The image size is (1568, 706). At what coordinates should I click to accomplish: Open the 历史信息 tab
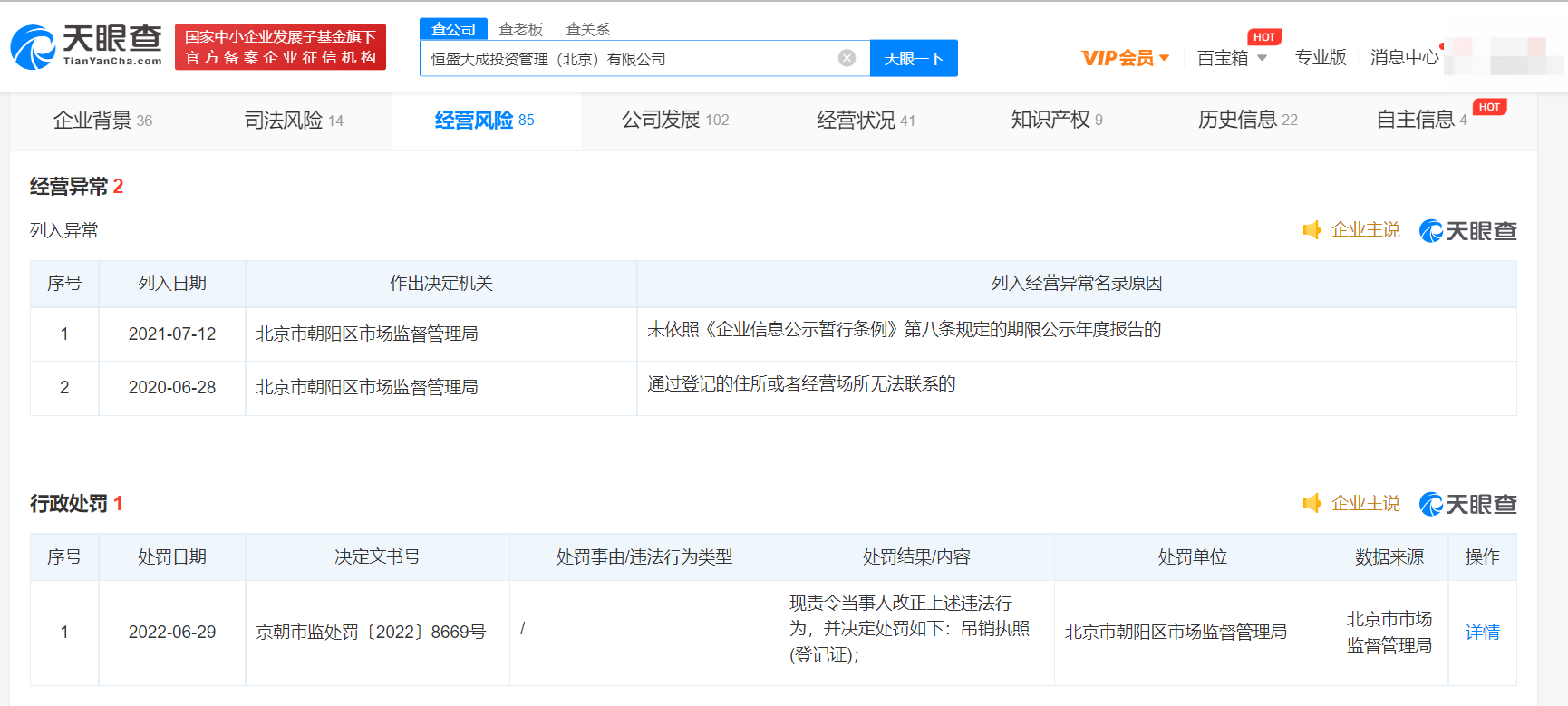(1248, 120)
